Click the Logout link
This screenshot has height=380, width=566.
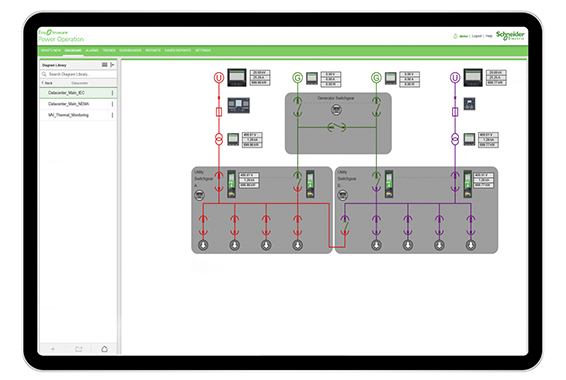coord(477,36)
